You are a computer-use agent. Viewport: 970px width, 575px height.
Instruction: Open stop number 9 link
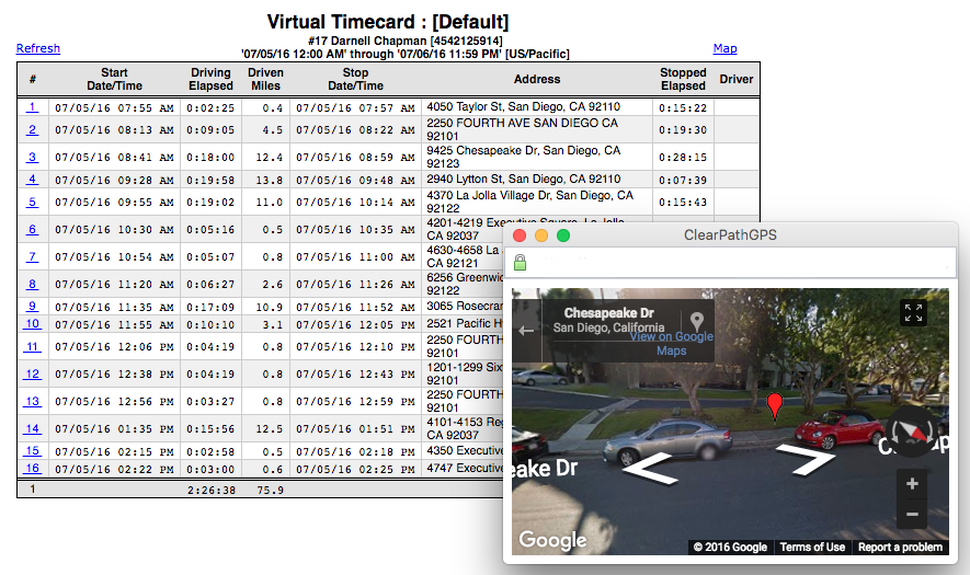click(32, 306)
